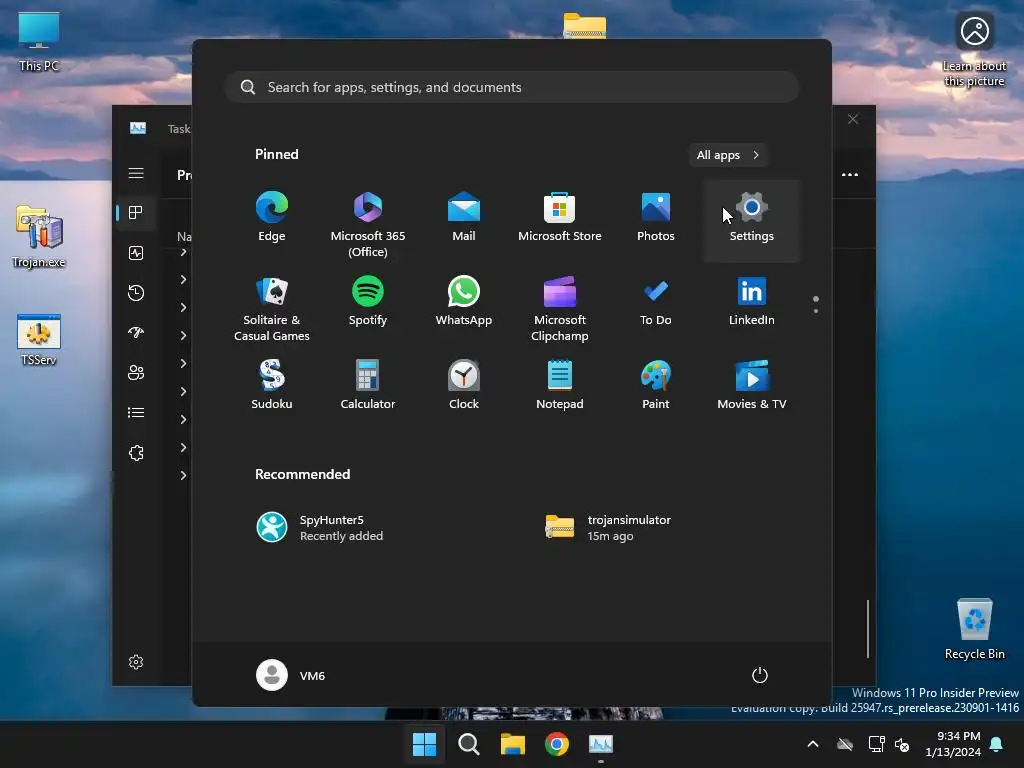
Task: Select Task Manager Processes icon
Action: (136, 213)
